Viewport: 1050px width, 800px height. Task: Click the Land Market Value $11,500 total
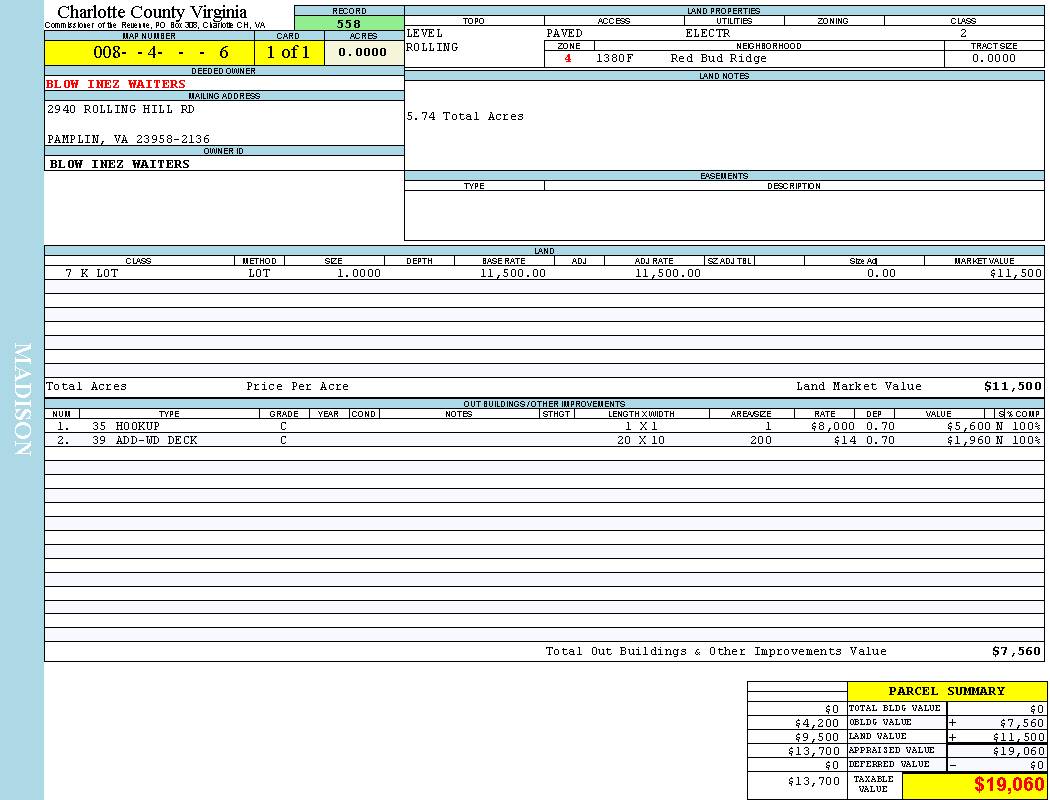click(1012, 386)
